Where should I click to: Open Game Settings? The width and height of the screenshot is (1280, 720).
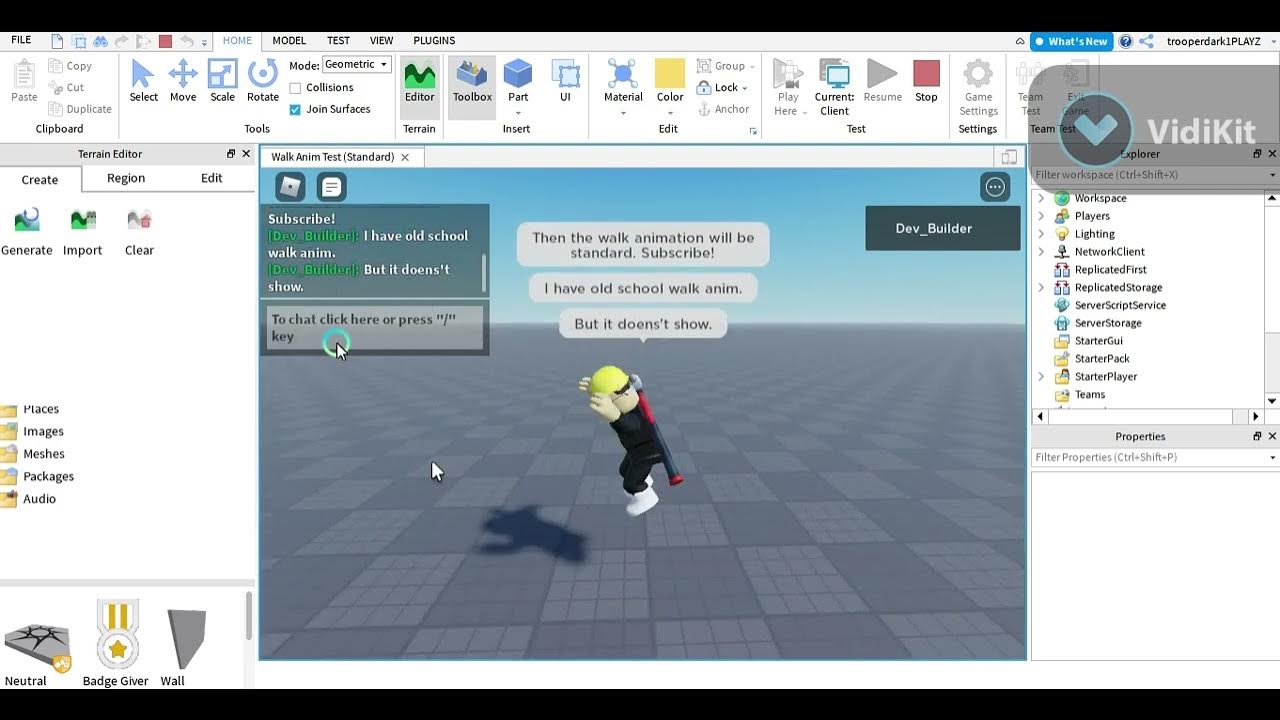[x=978, y=87]
